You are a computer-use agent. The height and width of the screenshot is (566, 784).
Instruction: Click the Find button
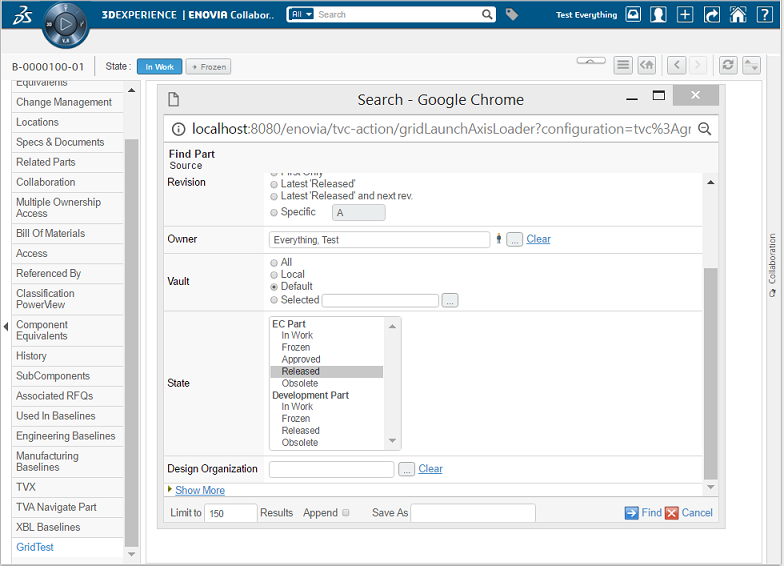pos(643,513)
